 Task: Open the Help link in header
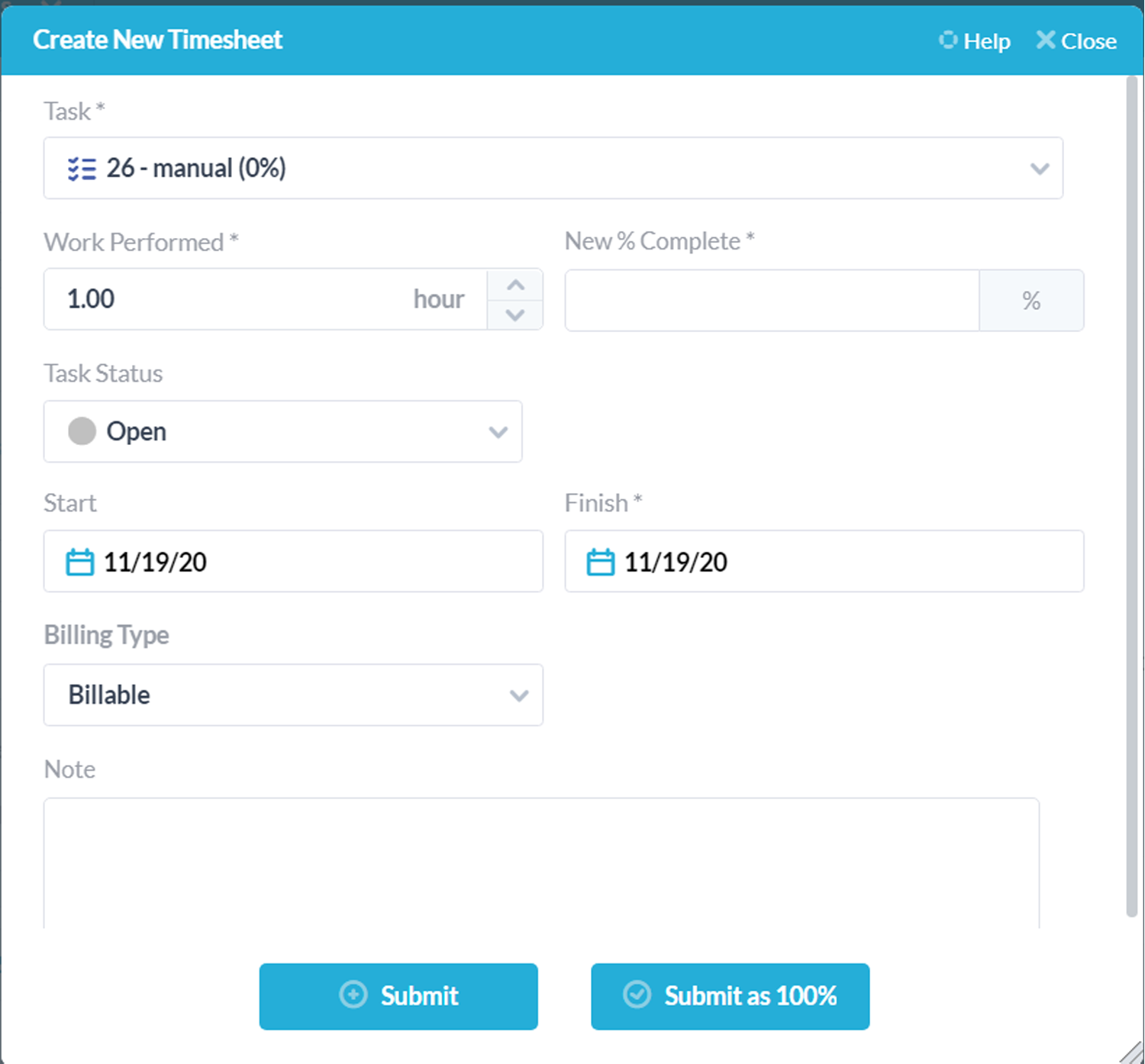(974, 40)
